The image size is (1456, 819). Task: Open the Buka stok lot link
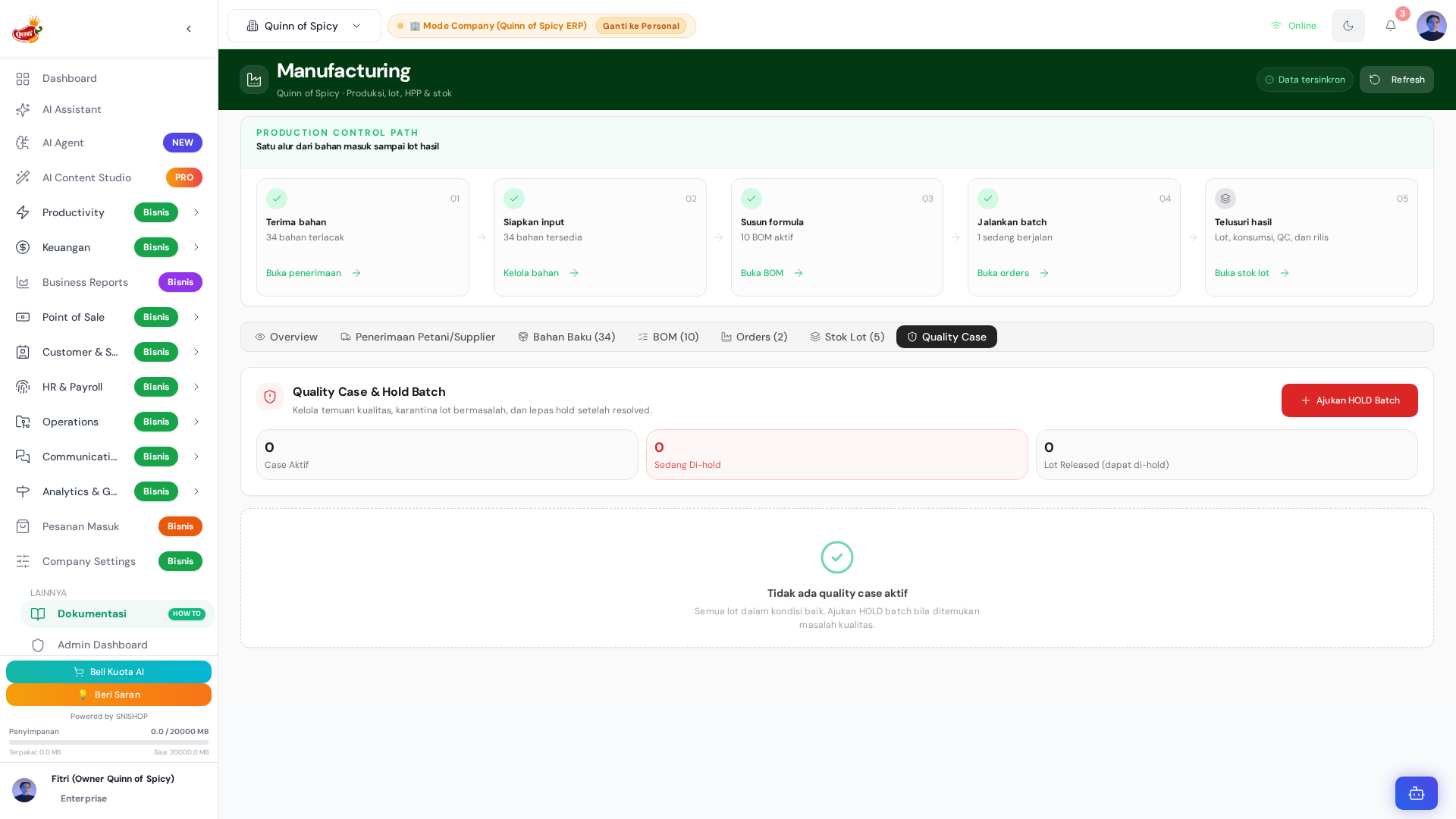[1252, 273]
